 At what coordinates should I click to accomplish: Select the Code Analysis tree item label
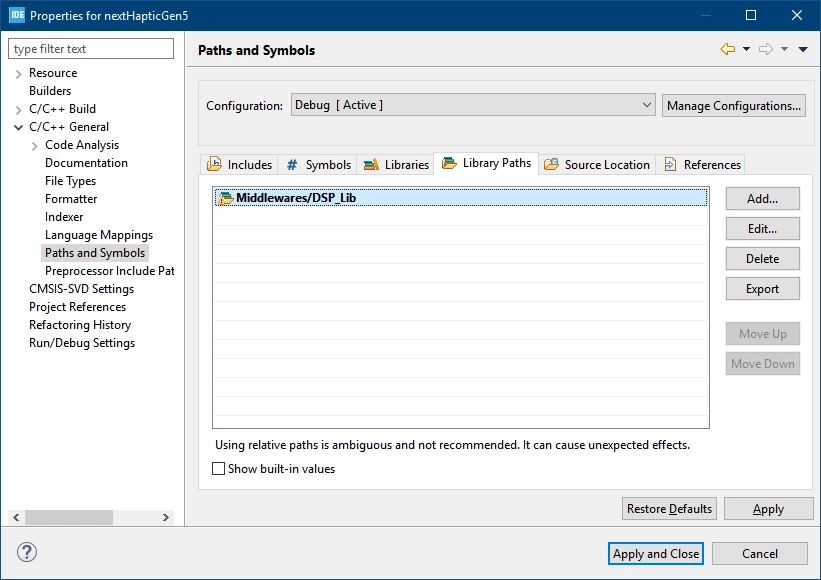[x=82, y=145]
